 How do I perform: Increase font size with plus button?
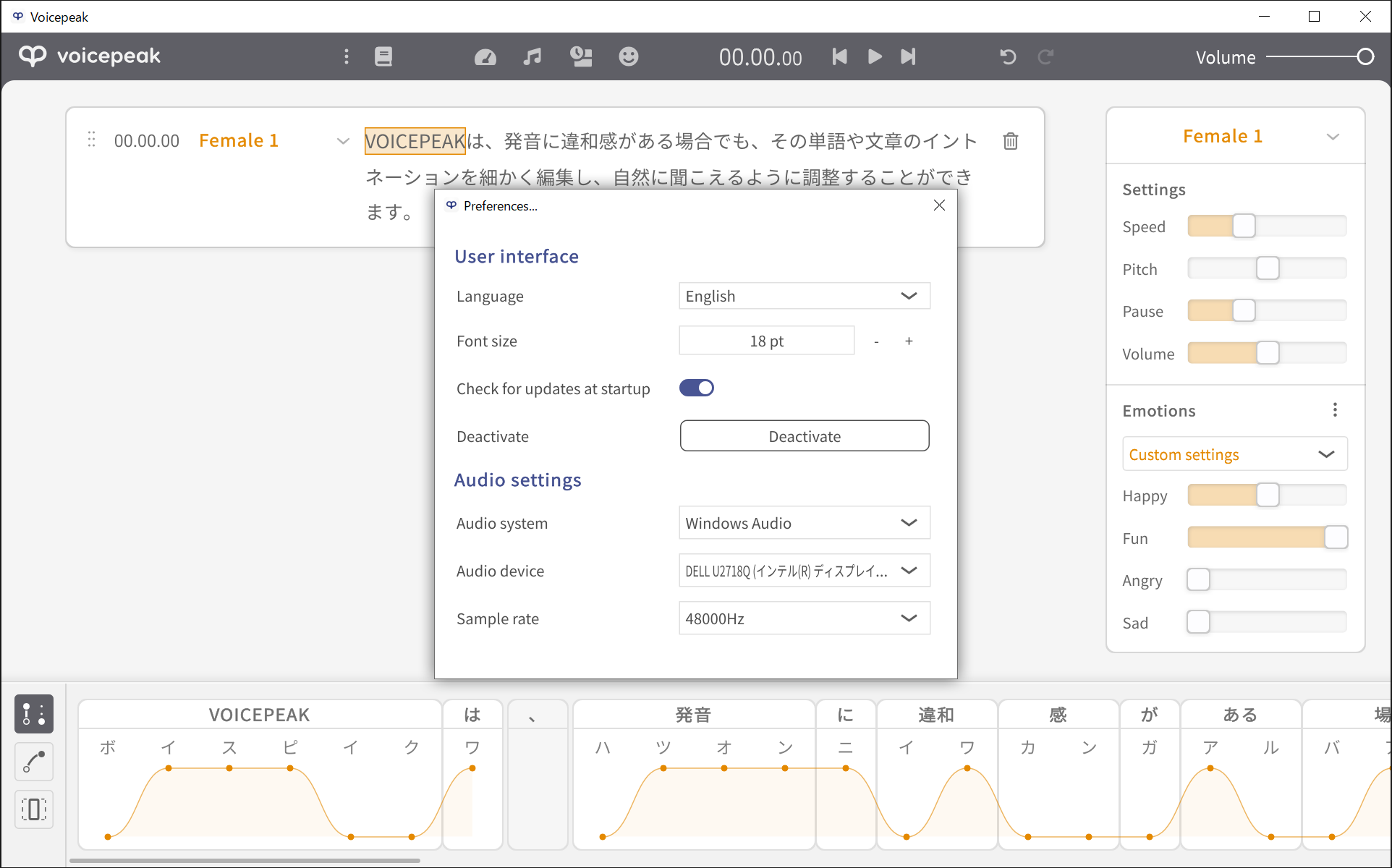(x=909, y=341)
